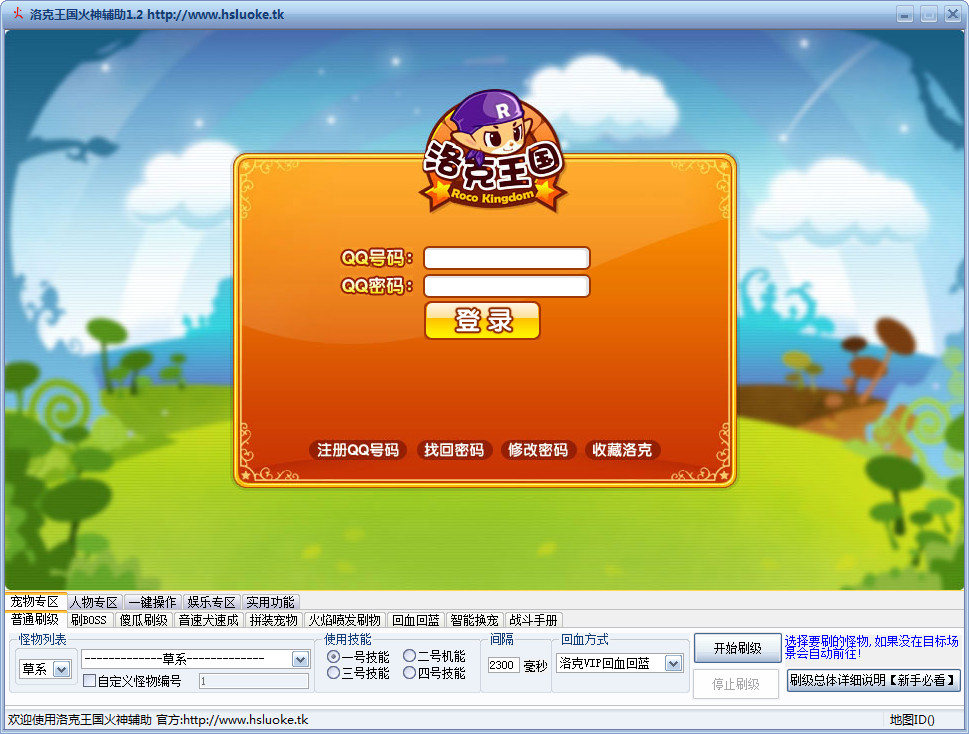Switch to the 宠物专区 tab

35,602
